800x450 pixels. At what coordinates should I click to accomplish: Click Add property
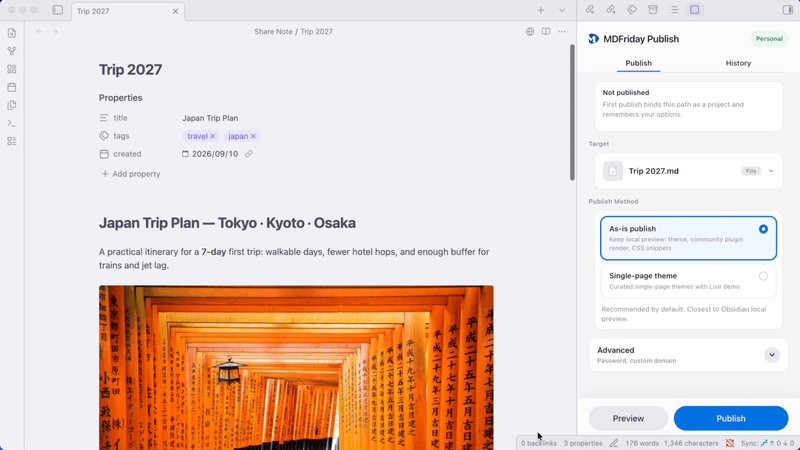(x=131, y=174)
